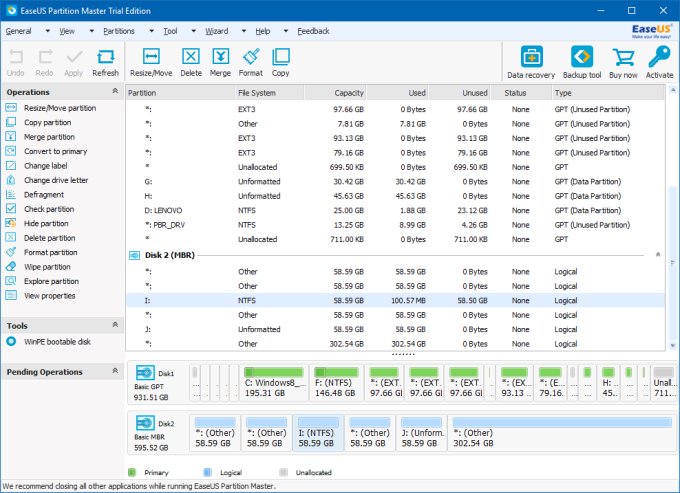This screenshot has height=493, width=680.
Task: Click the Format toolbar icon
Action: coord(251,63)
